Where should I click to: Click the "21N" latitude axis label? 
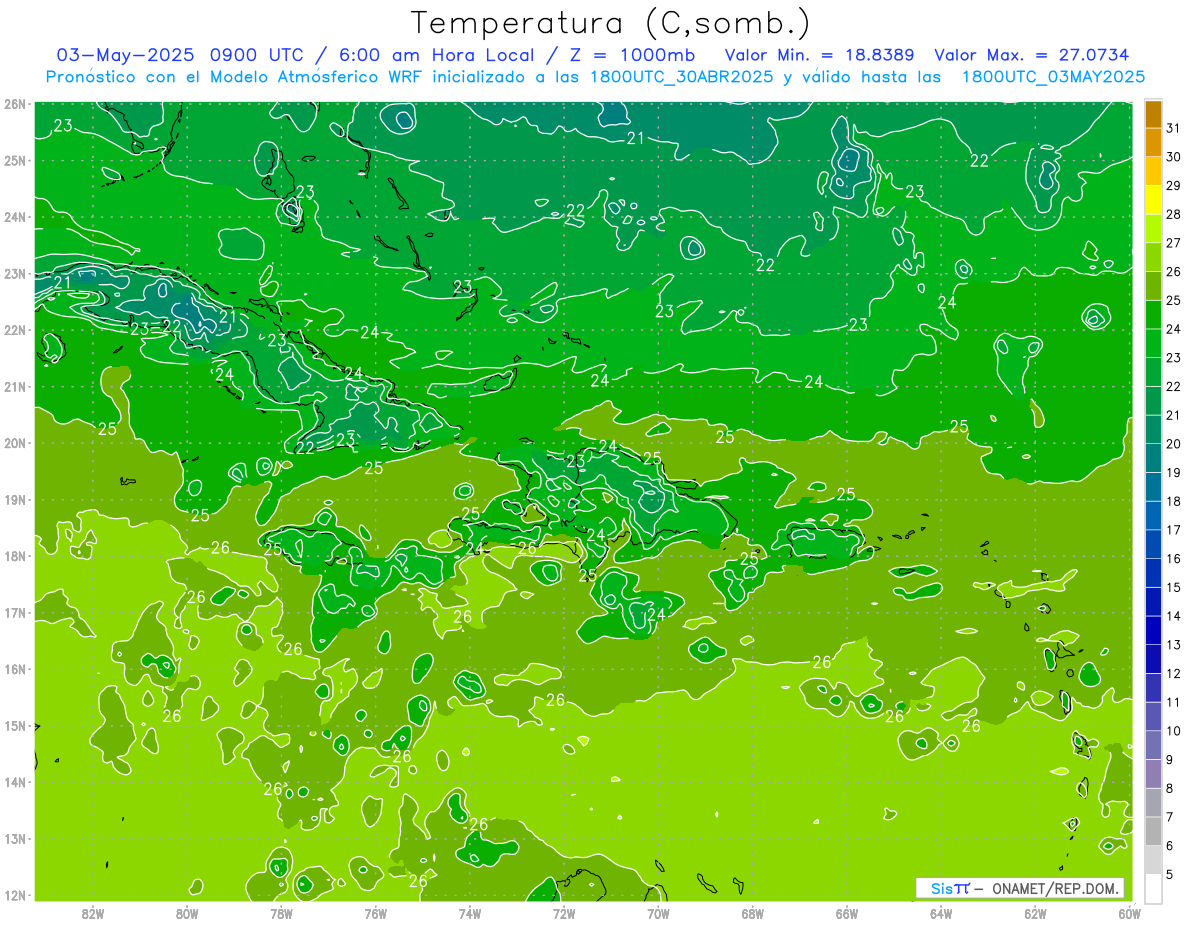[15, 386]
